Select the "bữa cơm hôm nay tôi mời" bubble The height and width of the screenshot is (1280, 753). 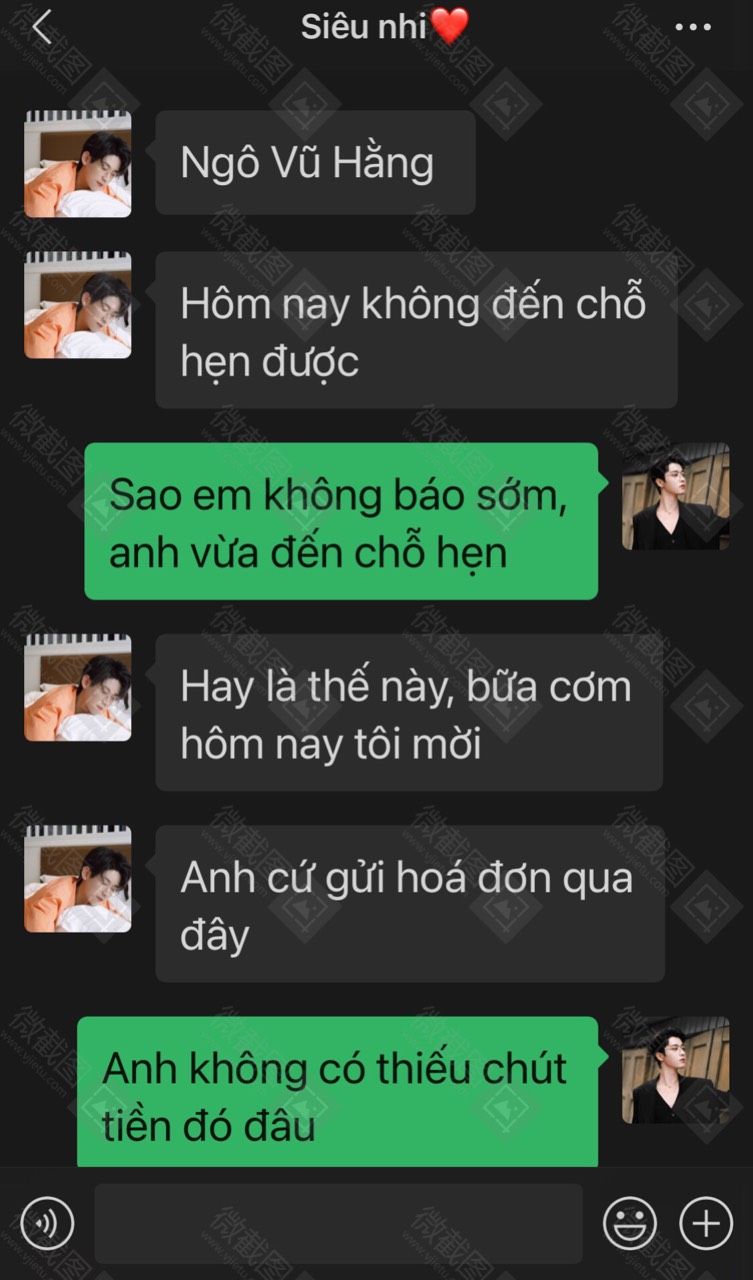409,712
